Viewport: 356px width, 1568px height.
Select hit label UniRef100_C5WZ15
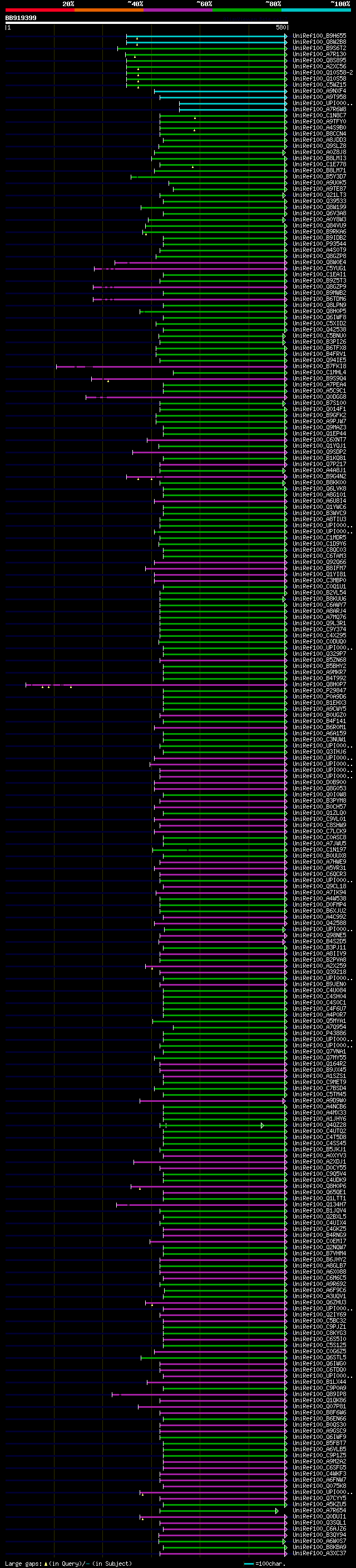point(319,85)
